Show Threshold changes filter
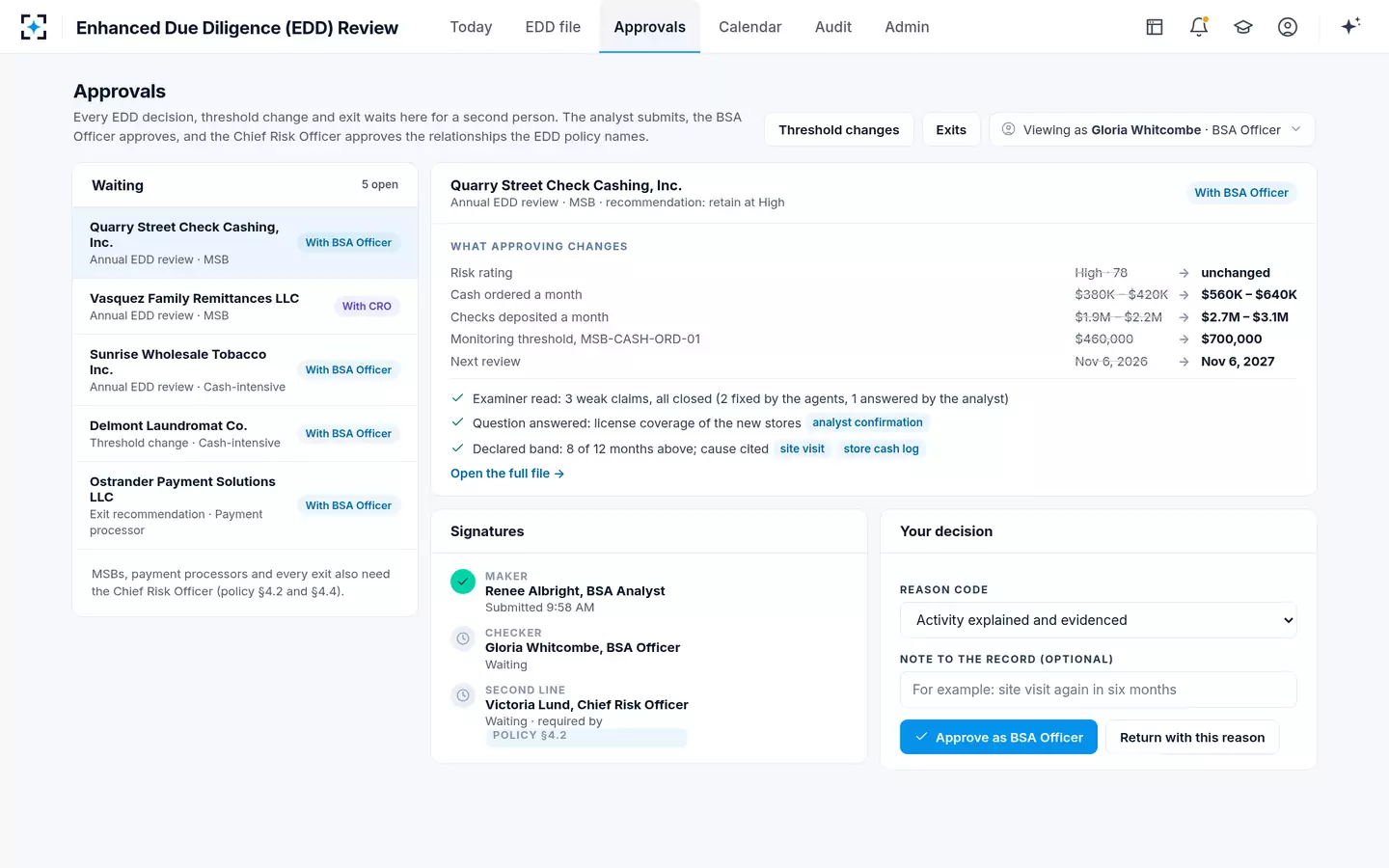Viewport: 1389px width, 868px height. [838, 129]
